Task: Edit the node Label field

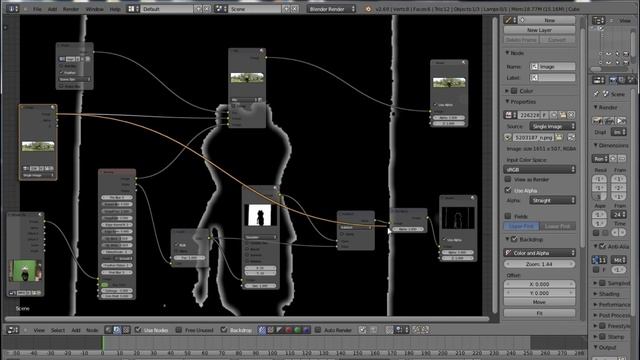Action: pyautogui.click(x=553, y=78)
